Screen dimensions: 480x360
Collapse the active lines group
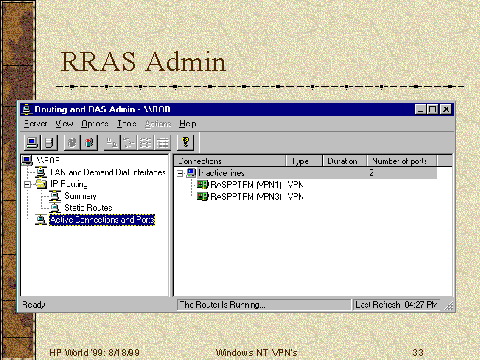[180, 173]
